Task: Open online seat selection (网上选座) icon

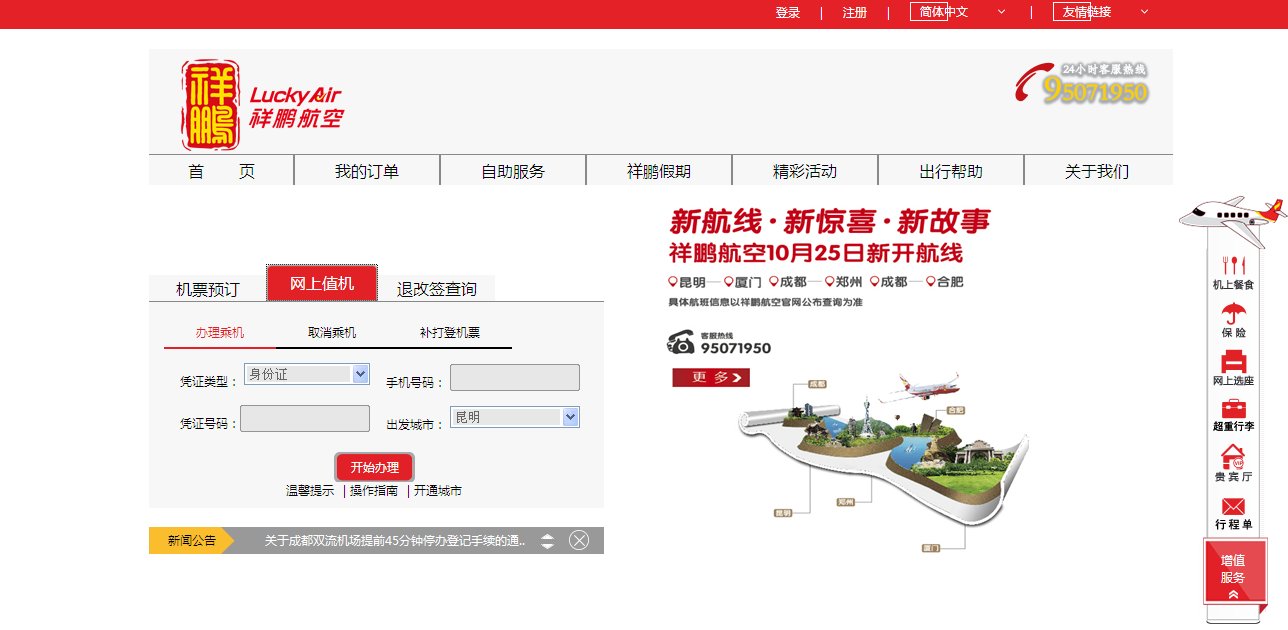Action: [x=1234, y=363]
